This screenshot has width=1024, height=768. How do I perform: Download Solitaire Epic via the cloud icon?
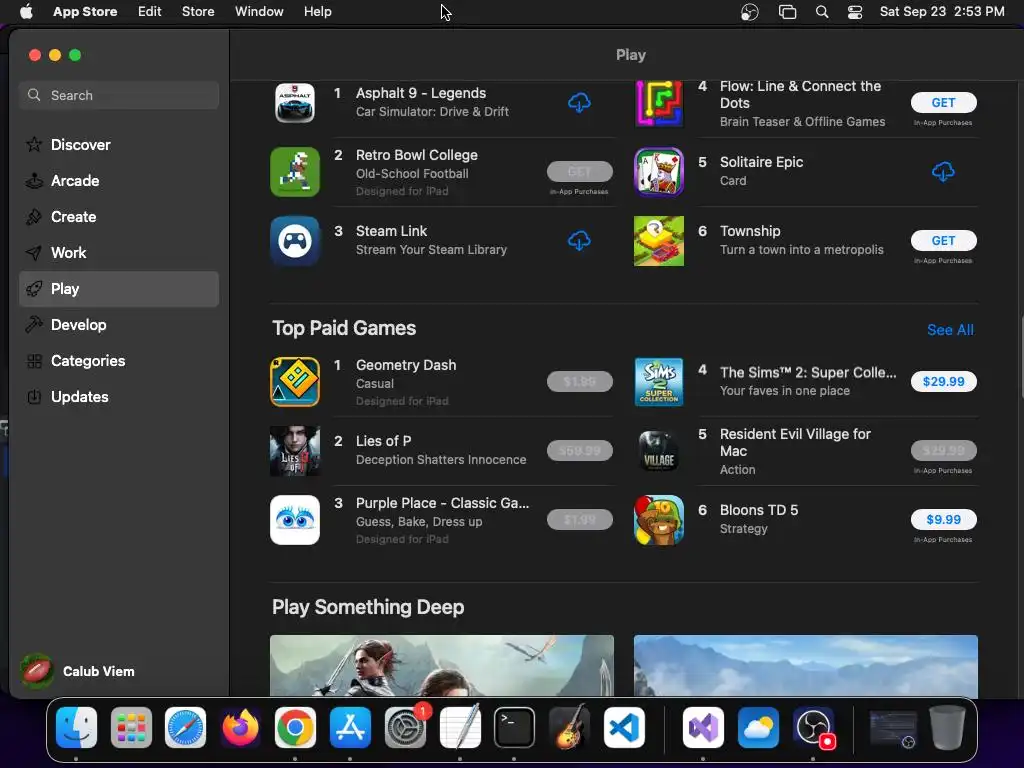[943, 172]
